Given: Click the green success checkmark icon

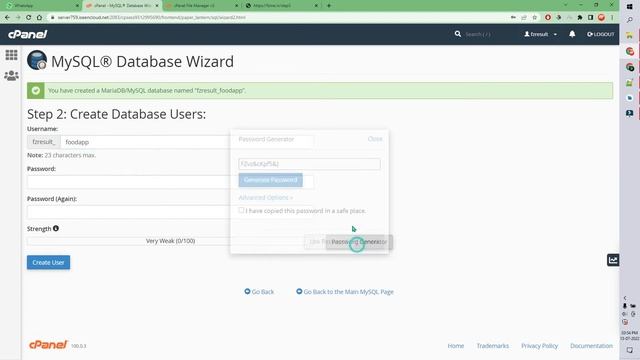Looking at the screenshot, I should (36, 91).
